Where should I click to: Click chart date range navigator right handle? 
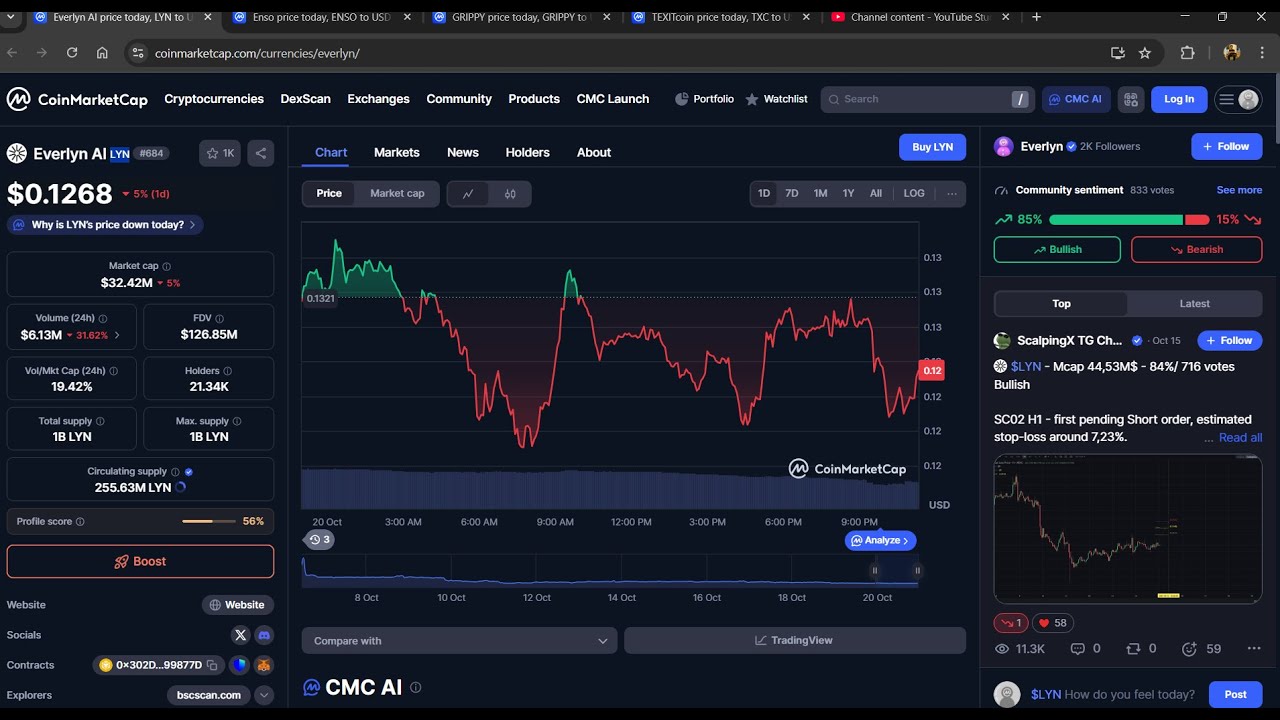pyautogui.click(x=917, y=571)
